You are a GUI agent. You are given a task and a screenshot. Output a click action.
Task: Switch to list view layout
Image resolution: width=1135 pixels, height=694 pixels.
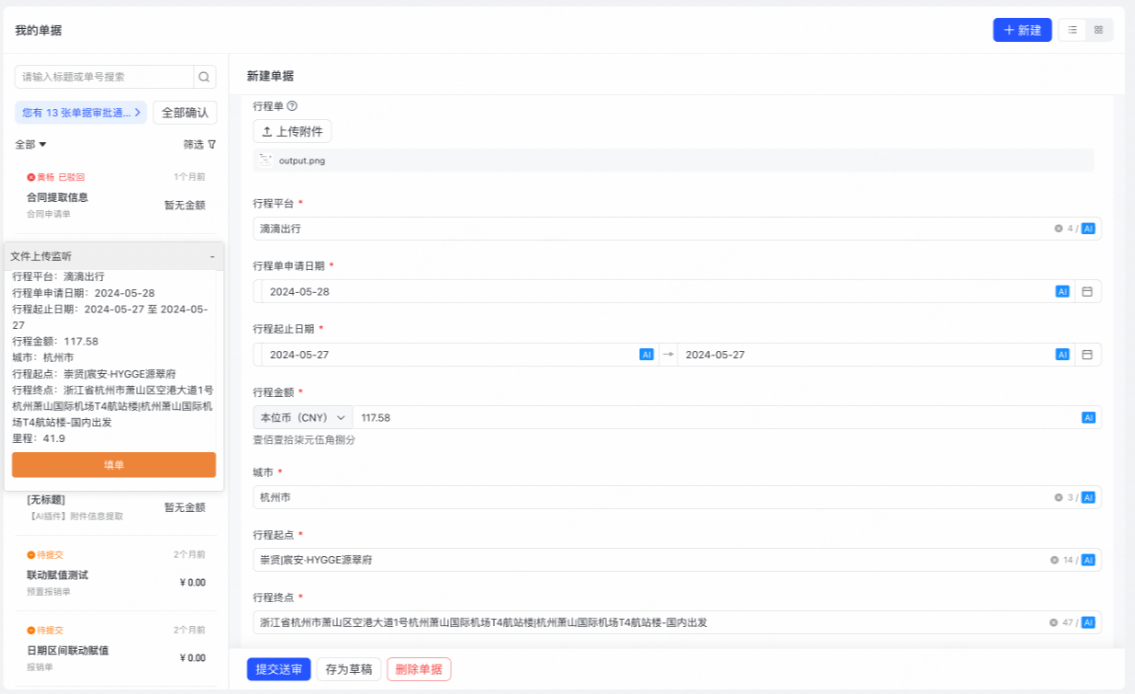click(1072, 30)
